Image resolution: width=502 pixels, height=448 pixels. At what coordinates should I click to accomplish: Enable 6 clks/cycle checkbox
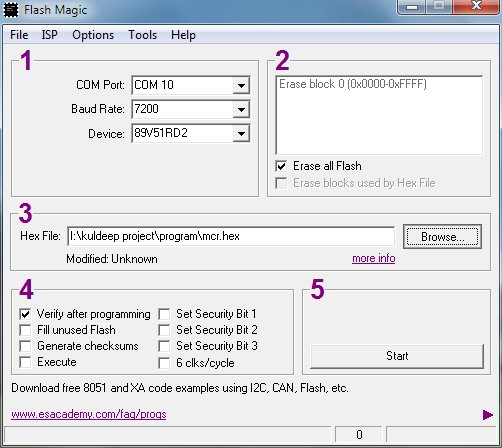164,363
